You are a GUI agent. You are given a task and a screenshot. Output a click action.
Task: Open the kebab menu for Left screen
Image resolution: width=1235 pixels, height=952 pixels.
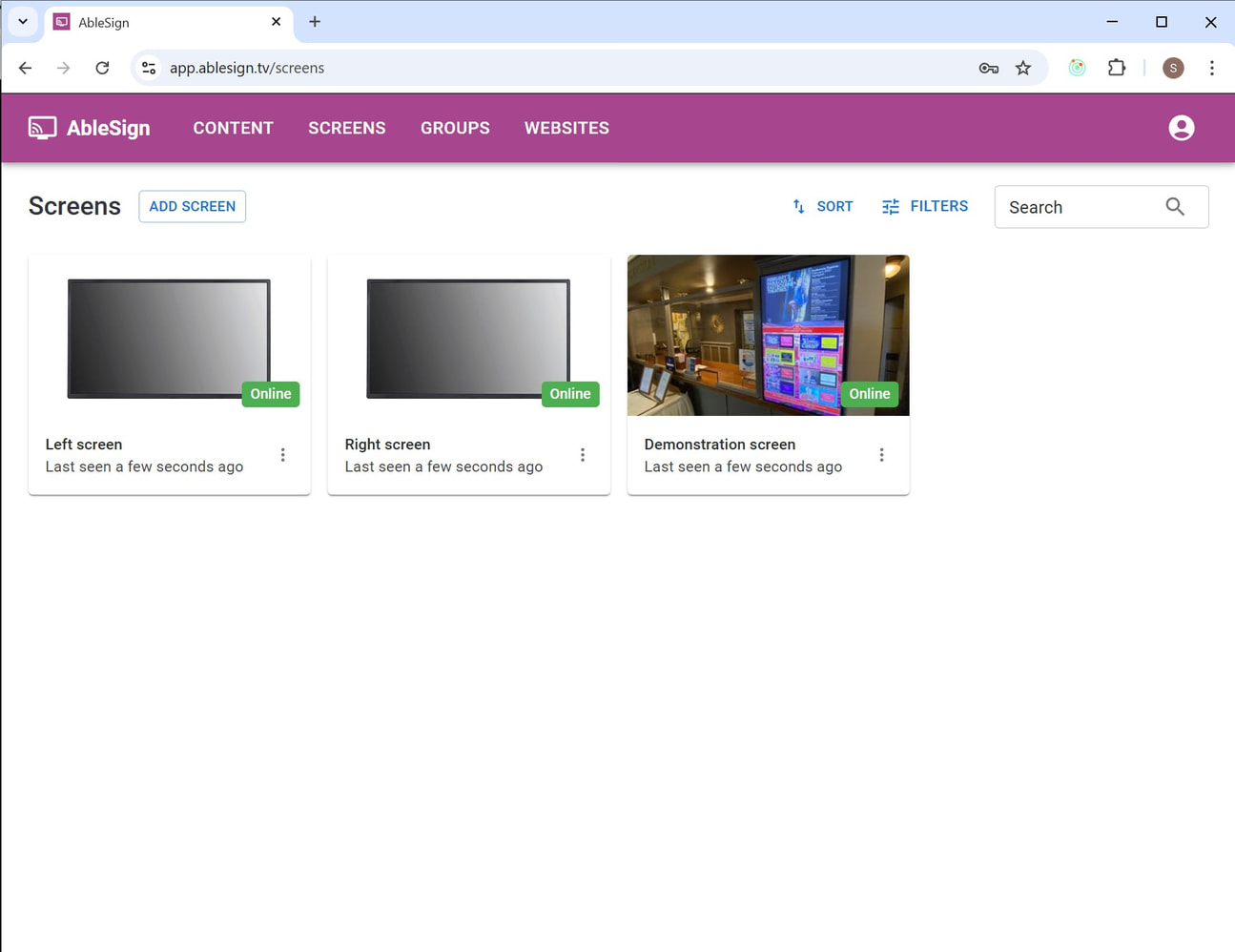[x=283, y=455]
